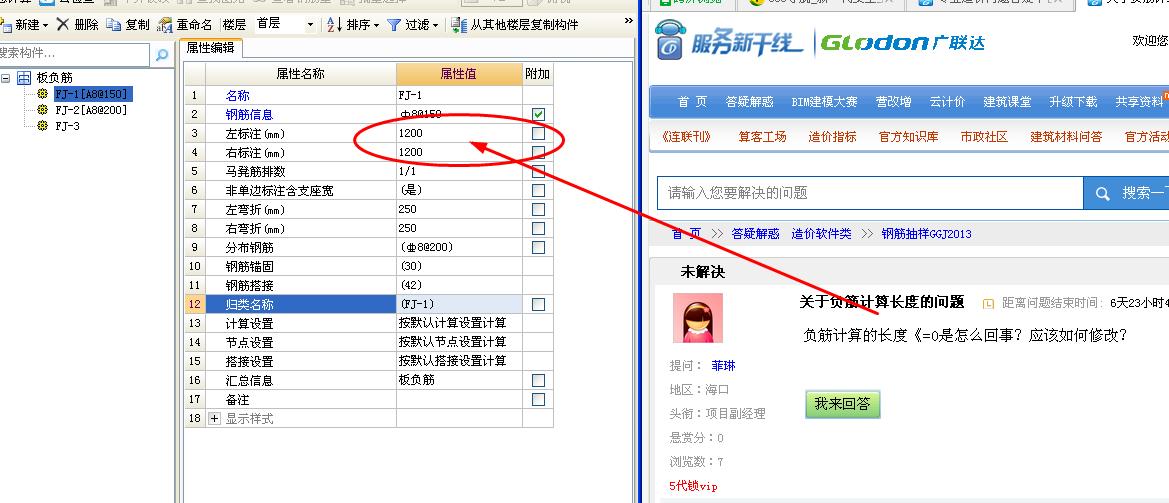
Task: Click 从其他楼层复制构件 toolbar icon
Action: (459, 25)
